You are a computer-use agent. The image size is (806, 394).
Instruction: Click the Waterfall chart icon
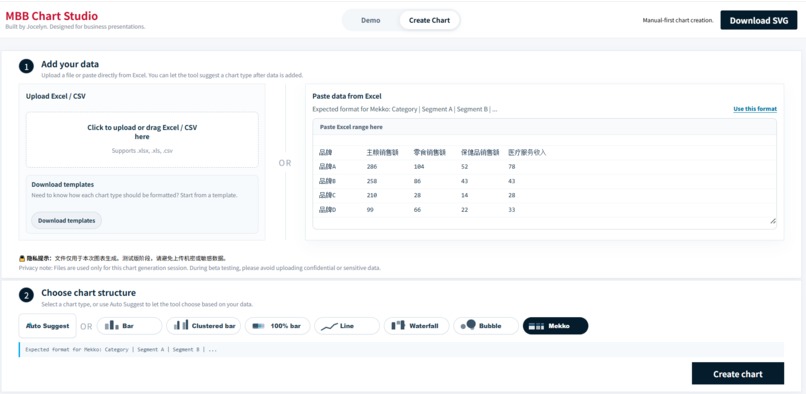click(398, 326)
